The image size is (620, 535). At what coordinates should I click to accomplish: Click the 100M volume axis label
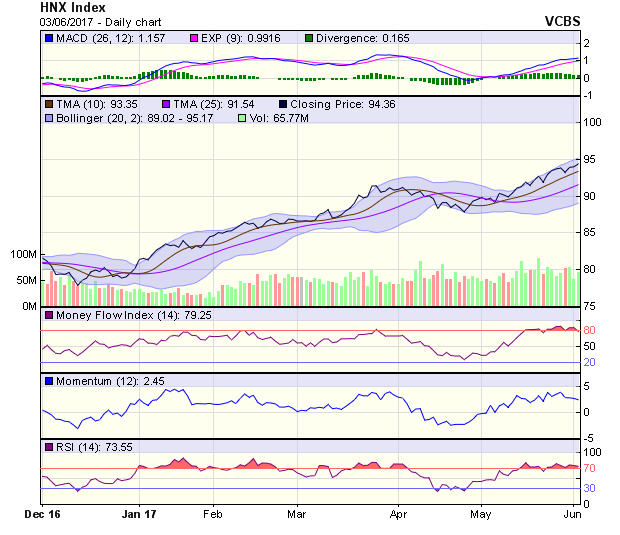click(x=24, y=255)
